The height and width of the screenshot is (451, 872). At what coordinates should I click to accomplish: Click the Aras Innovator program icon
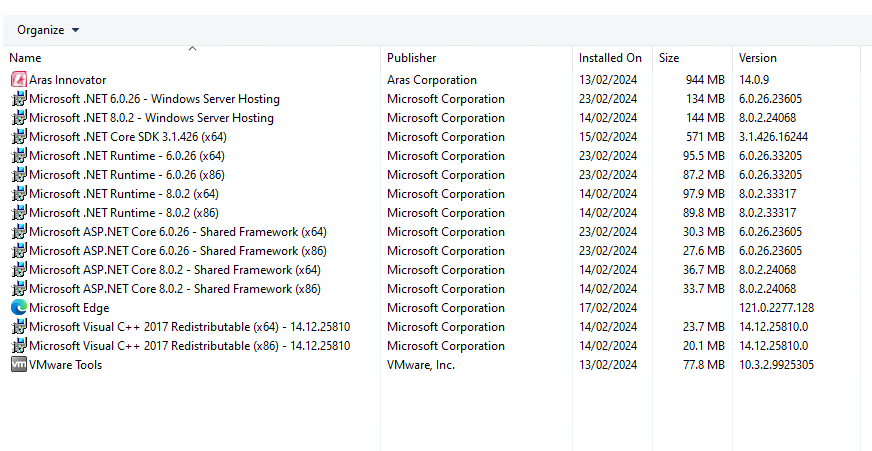(x=18, y=80)
